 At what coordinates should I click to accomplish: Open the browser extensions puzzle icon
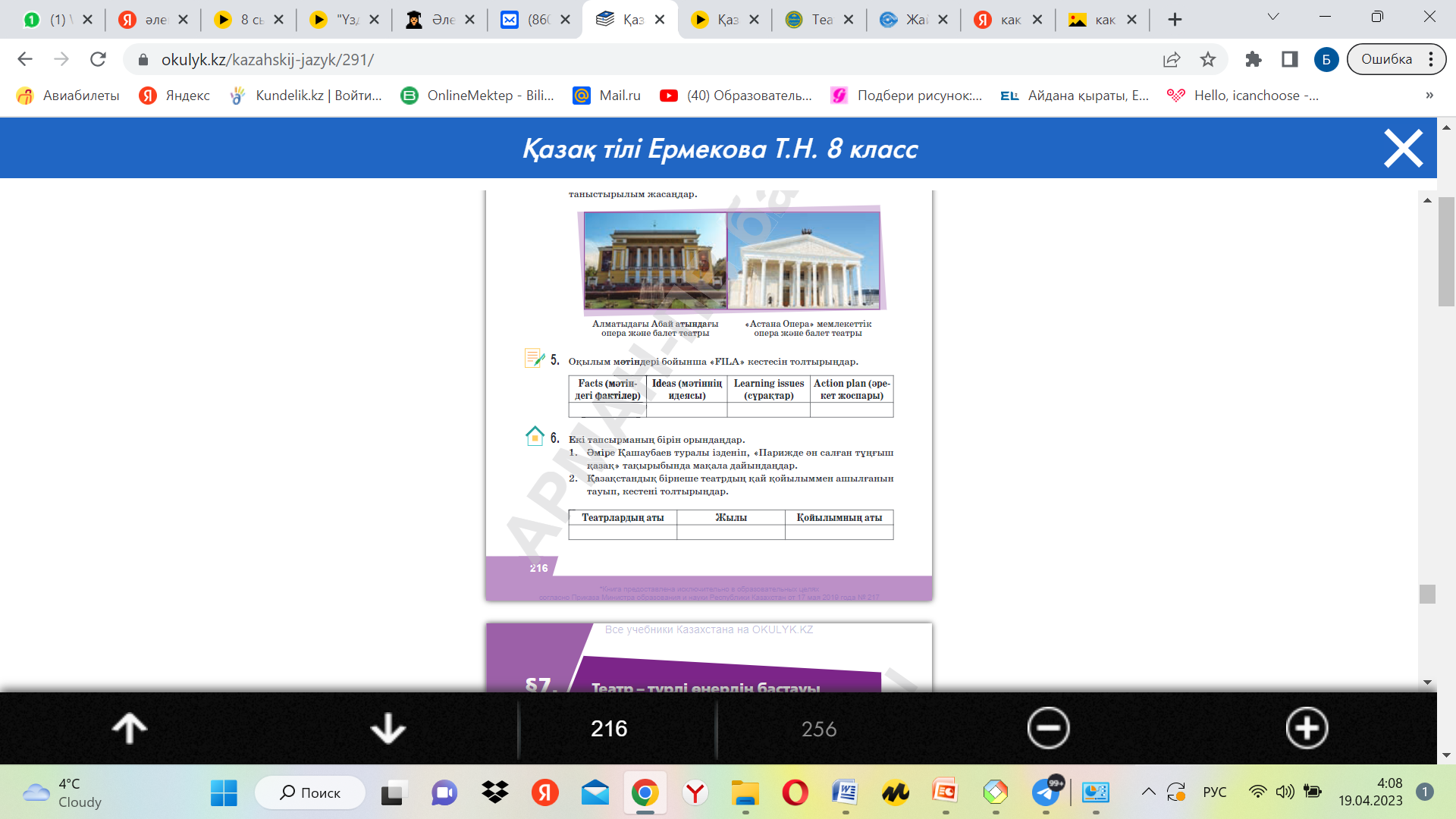(1254, 59)
